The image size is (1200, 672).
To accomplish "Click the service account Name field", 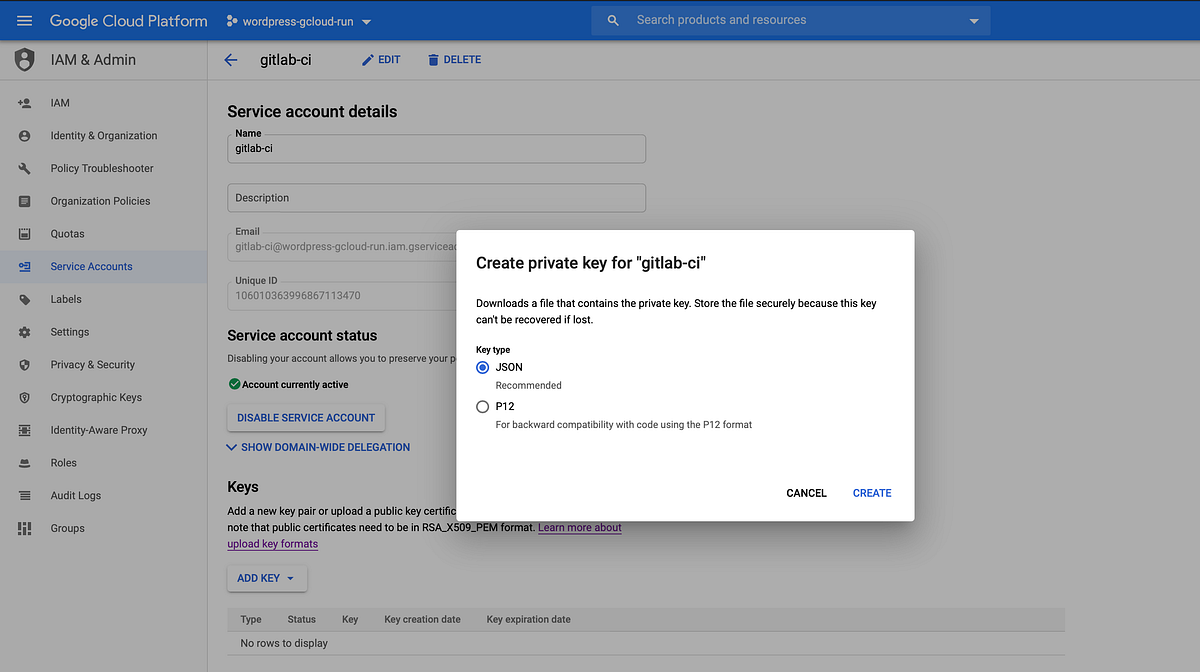I will point(436,148).
